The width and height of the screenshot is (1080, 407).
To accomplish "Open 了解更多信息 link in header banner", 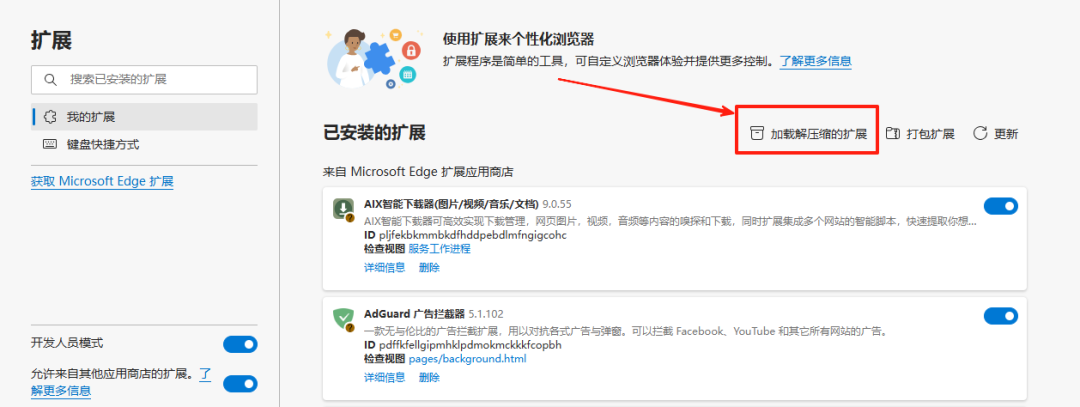I will click(x=816, y=61).
